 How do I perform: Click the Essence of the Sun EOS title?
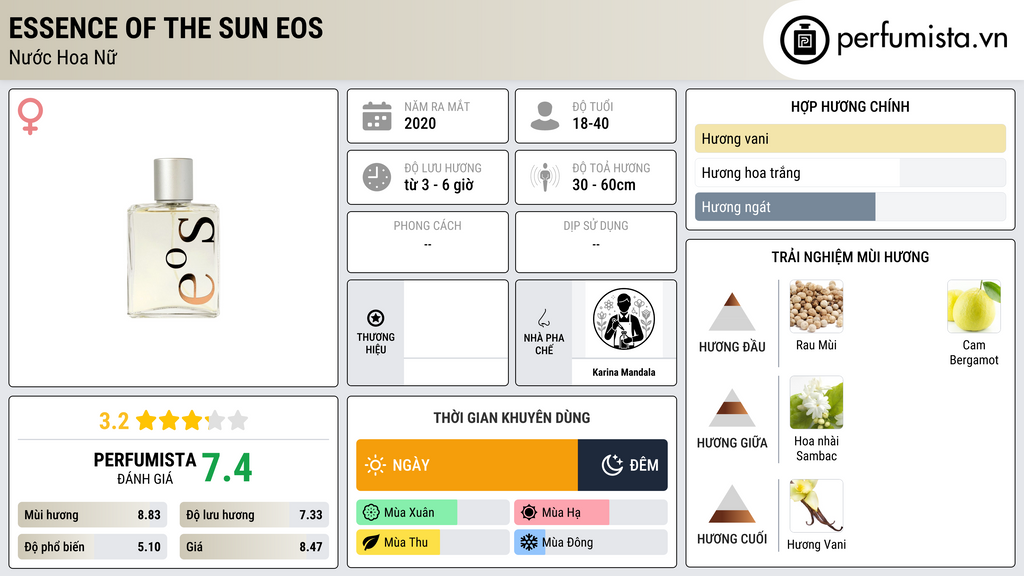(166, 28)
